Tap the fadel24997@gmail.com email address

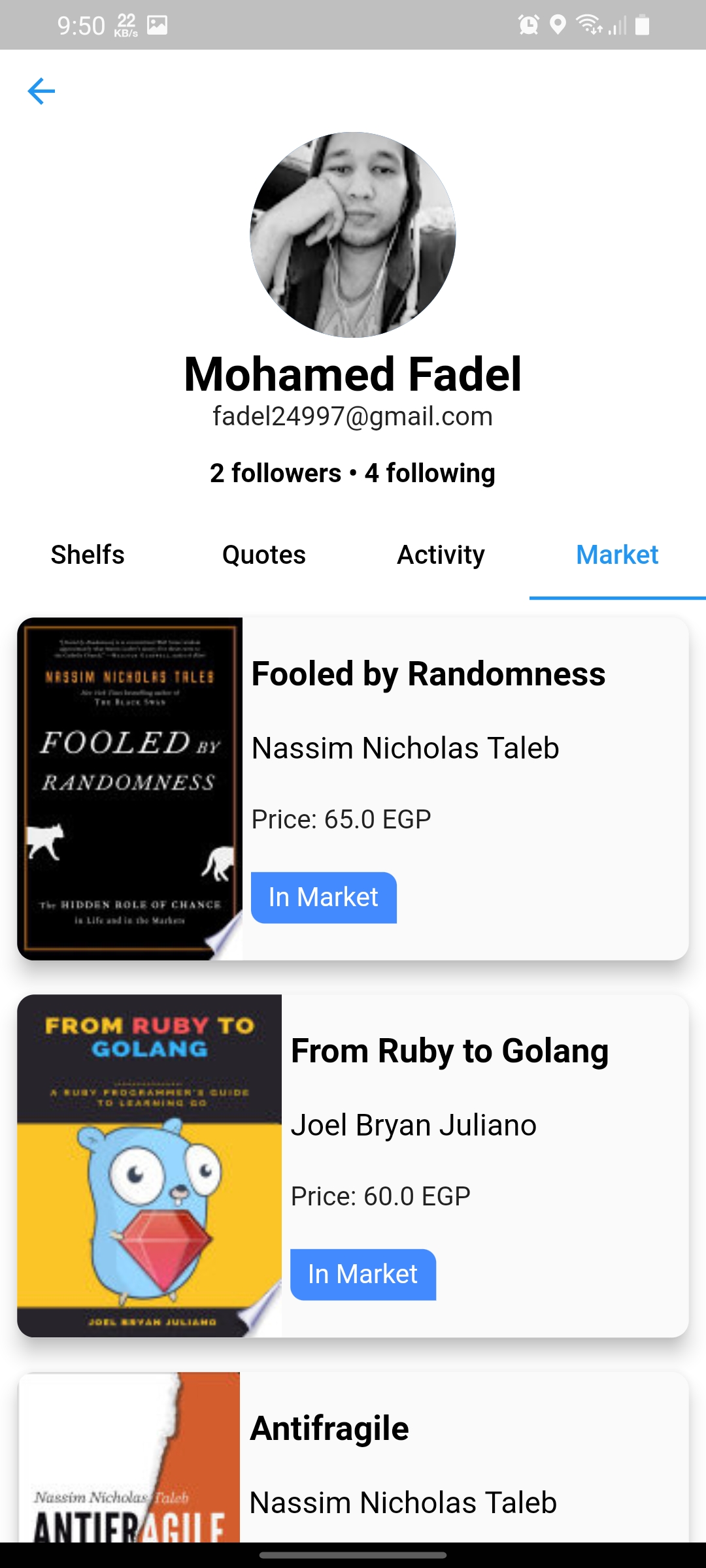[353, 416]
